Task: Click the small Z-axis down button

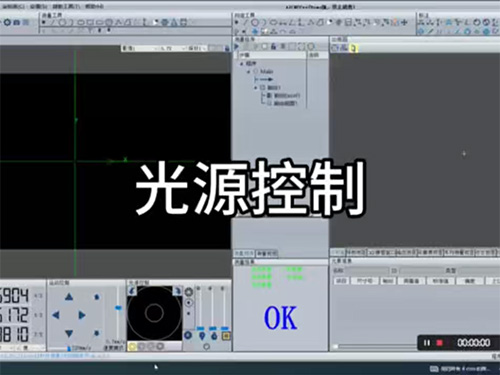Action: [97, 333]
